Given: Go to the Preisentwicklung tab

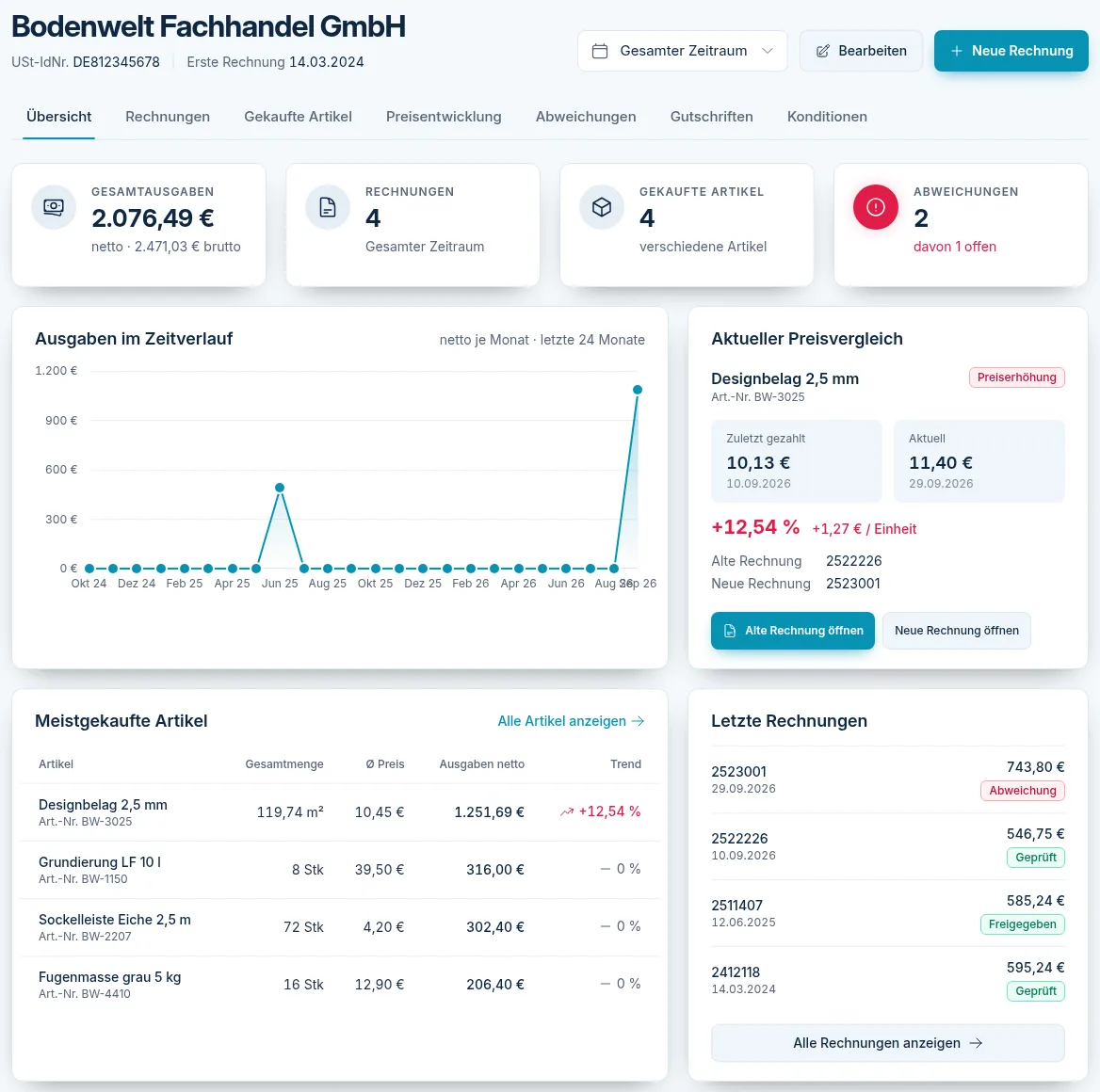Looking at the screenshot, I should [444, 117].
